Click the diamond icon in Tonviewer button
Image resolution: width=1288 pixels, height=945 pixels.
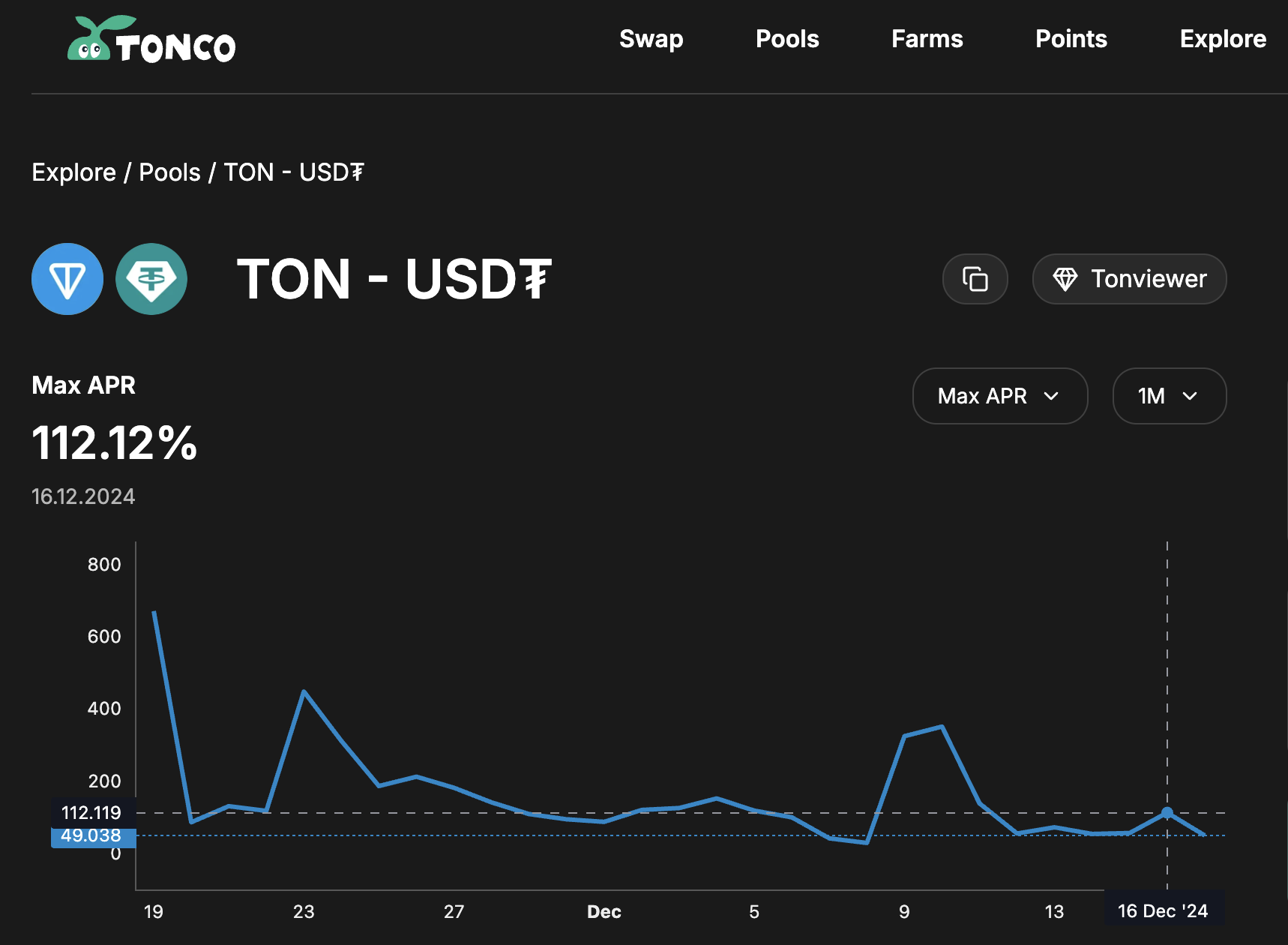(x=1065, y=279)
